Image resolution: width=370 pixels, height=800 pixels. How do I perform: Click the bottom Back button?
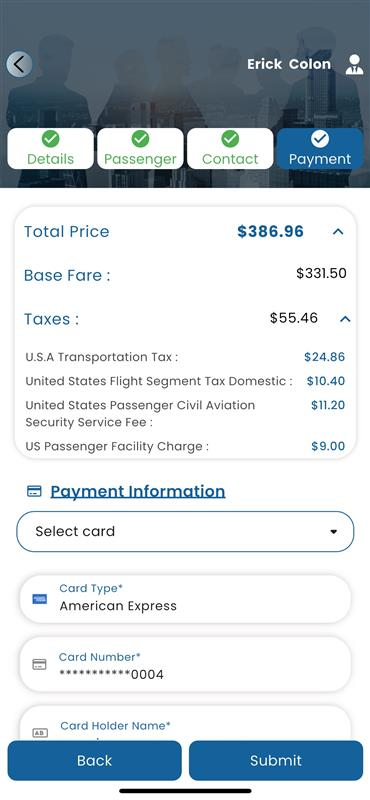pyautogui.click(x=94, y=761)
